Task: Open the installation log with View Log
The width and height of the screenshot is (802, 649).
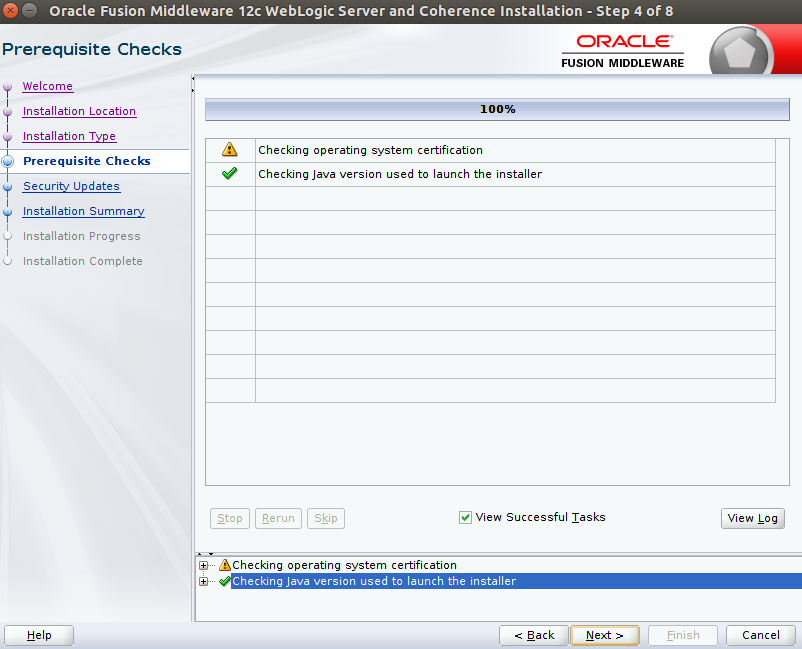Action: (x=753, y=518)
